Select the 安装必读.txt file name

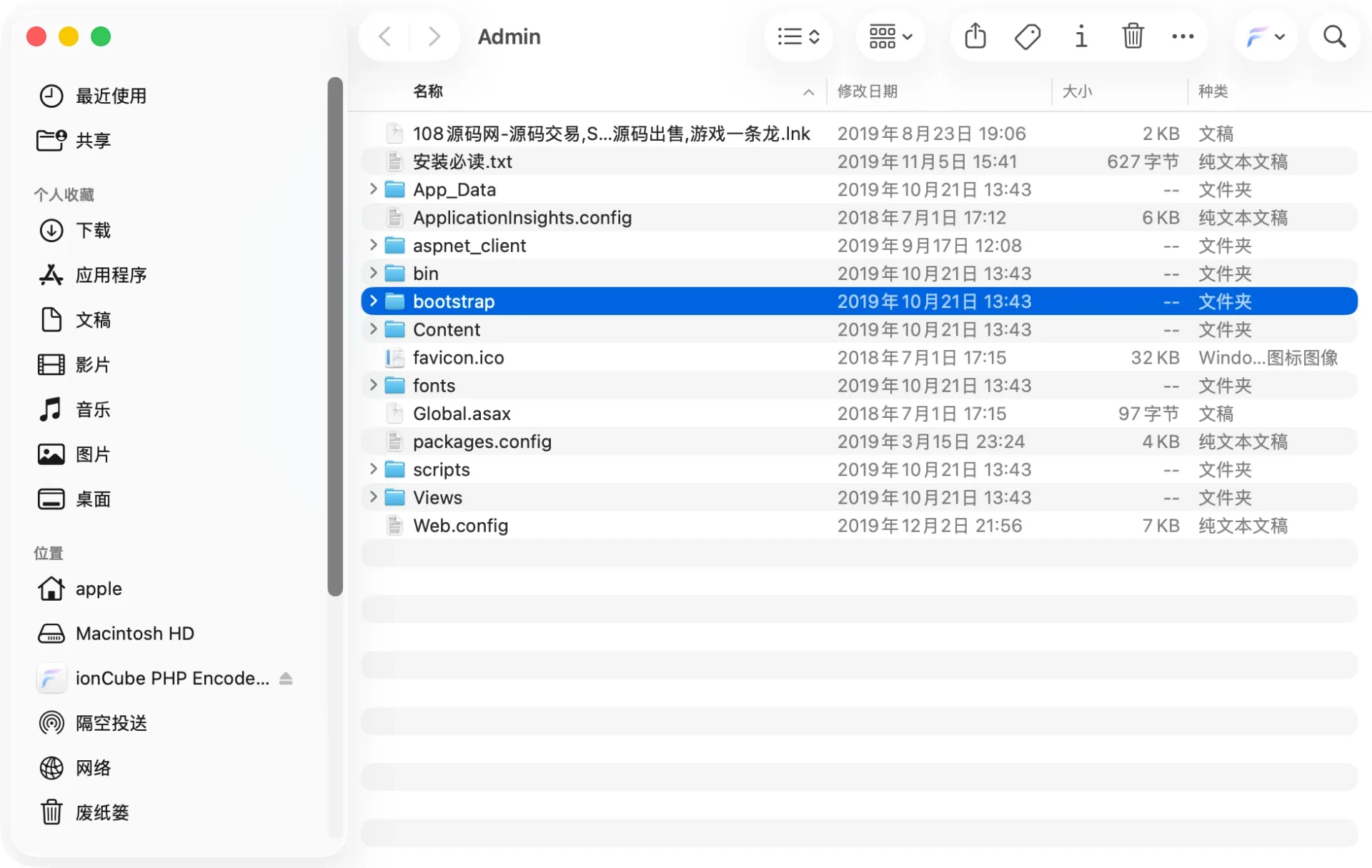[462, 161]
